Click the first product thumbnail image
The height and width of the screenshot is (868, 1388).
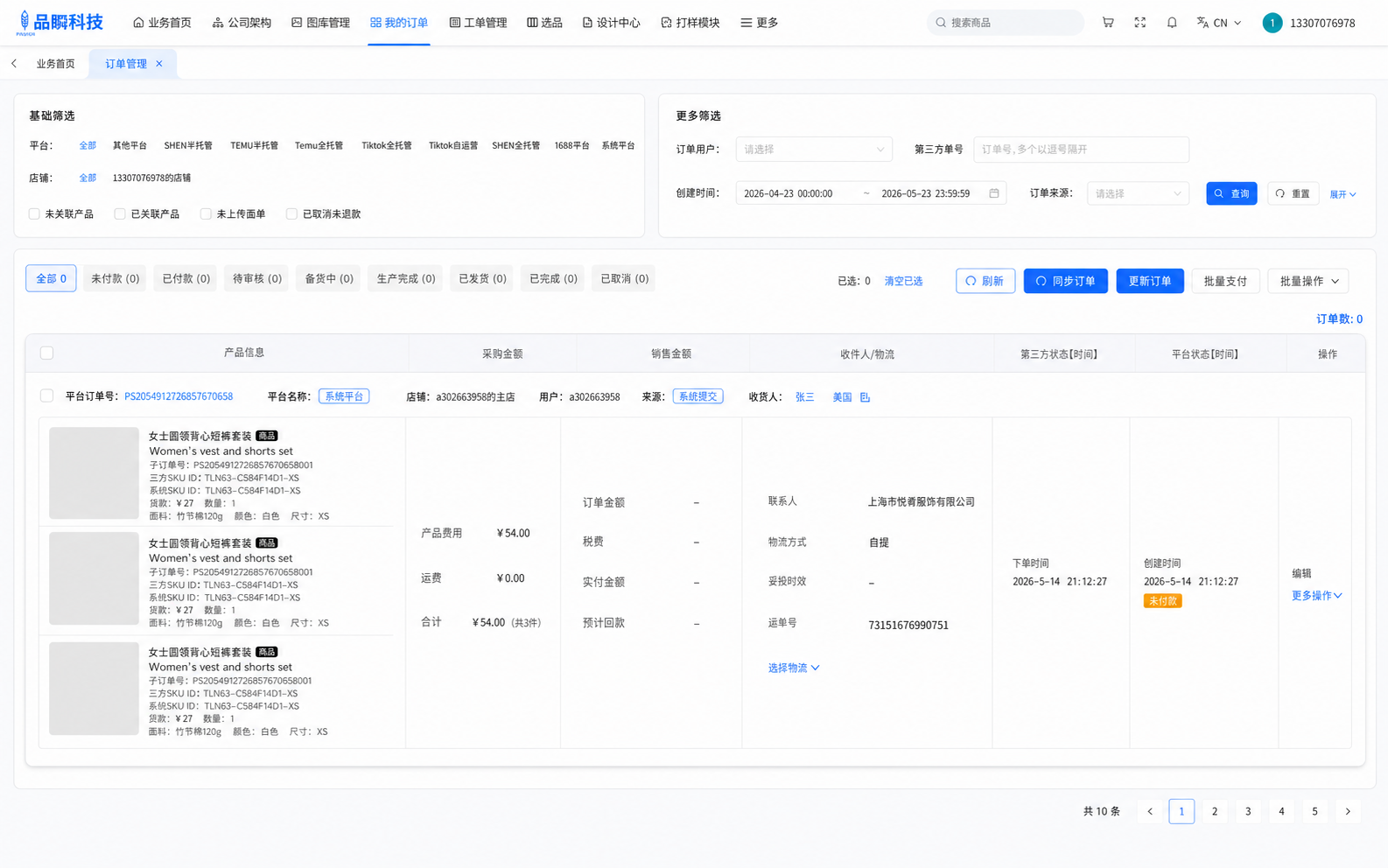click(94, 472)
